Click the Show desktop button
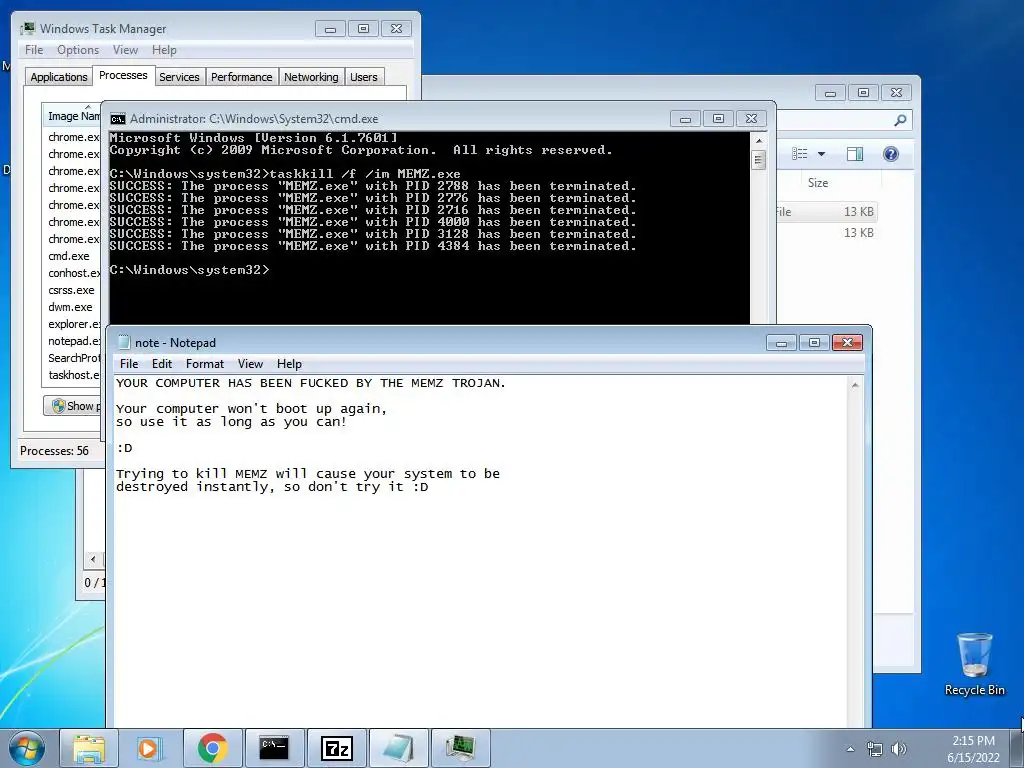The height and width of the screenshot is (768, 1024). (1017, 748)
